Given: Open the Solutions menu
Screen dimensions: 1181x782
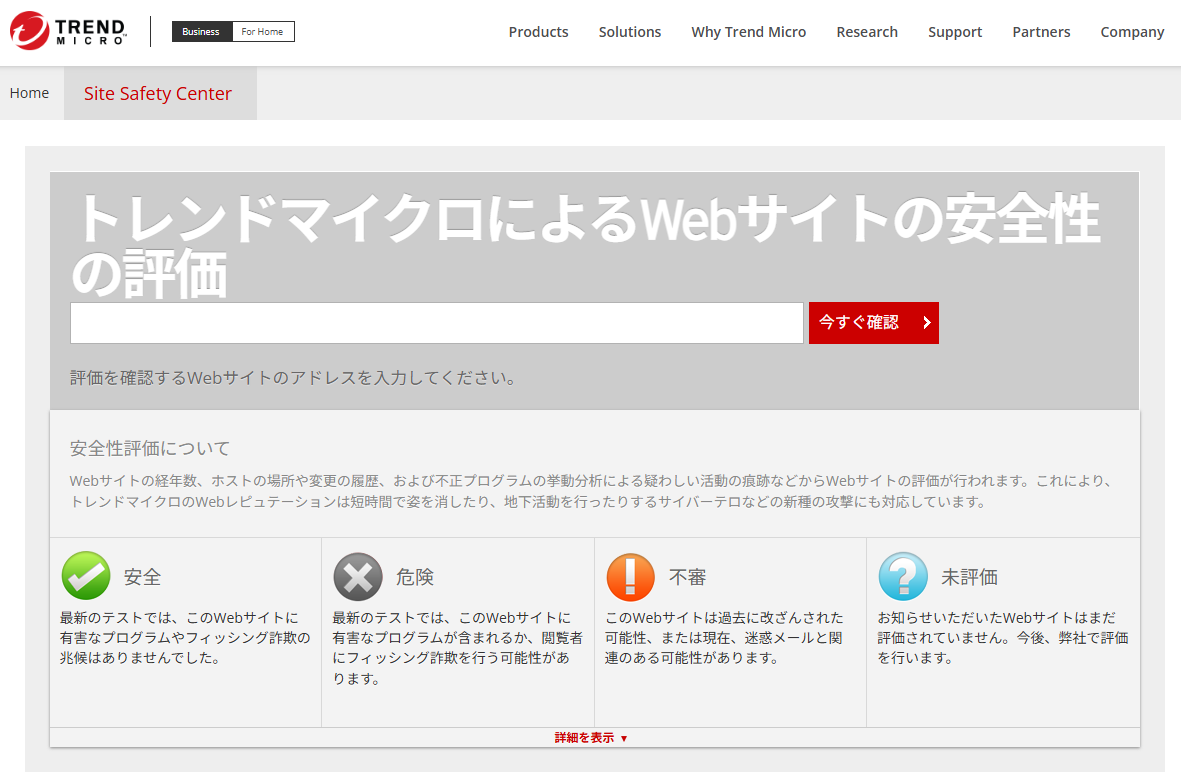Looking at the screenshot, I should (x=630, y=32).
